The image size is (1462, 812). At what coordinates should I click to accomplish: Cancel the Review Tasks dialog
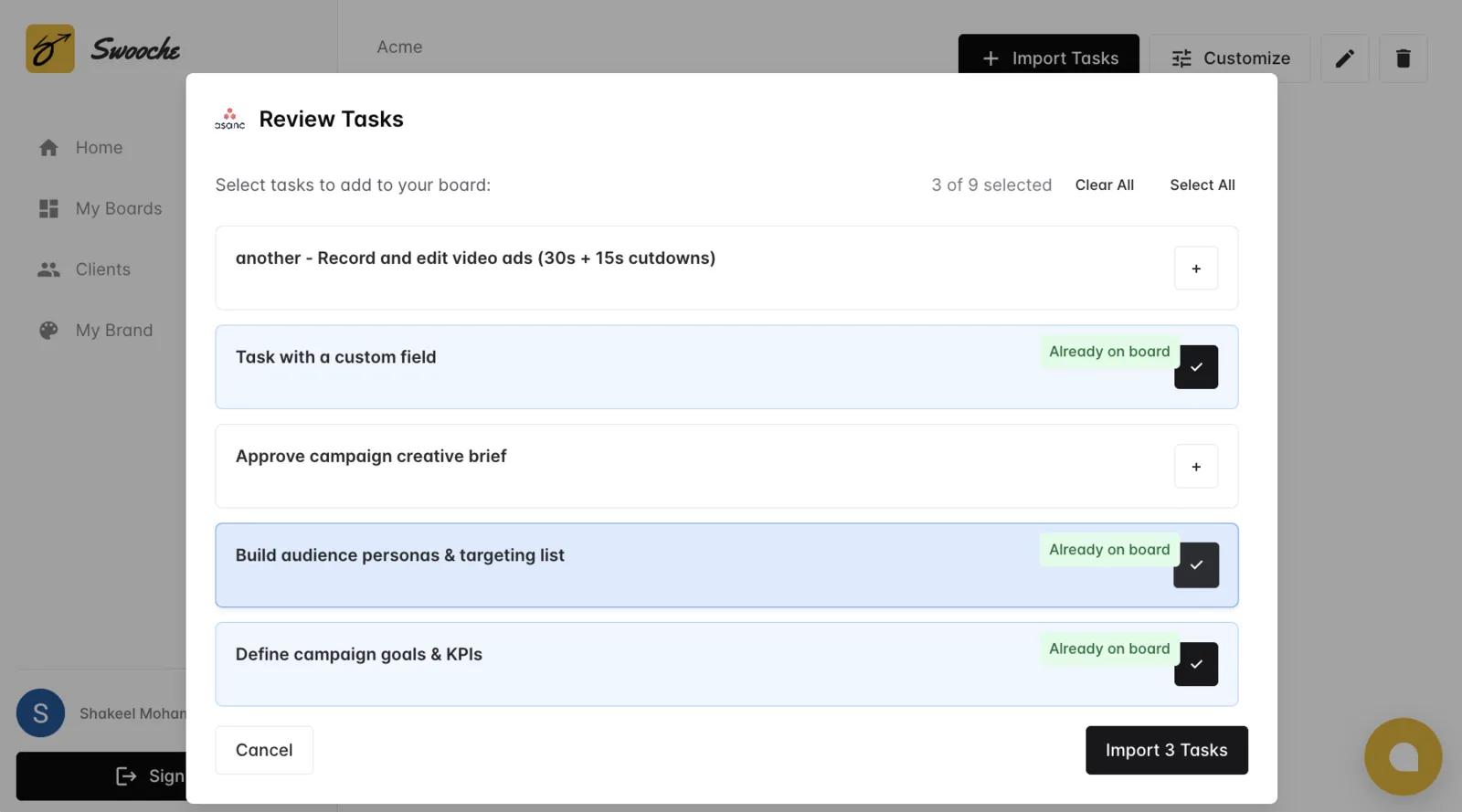coord(264,750)
